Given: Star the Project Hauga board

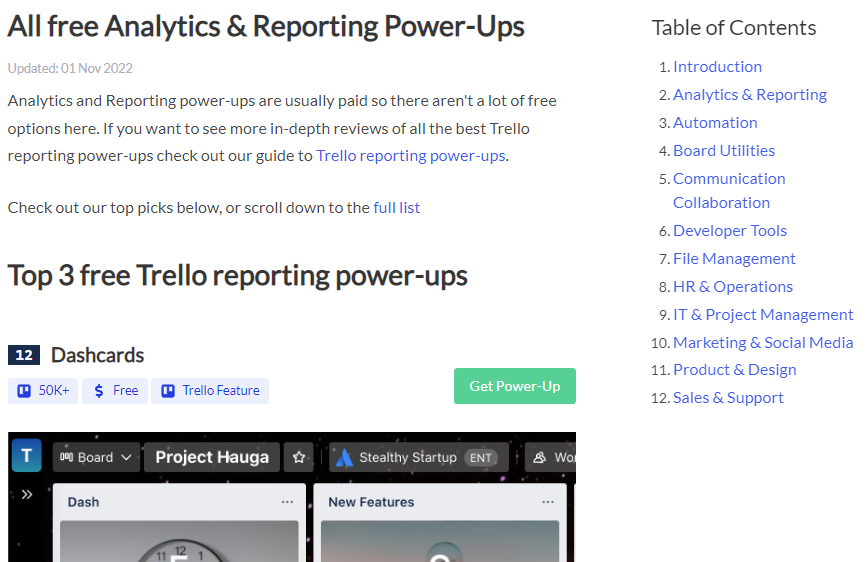Looking at the screenshot, I should pyautogui.click(x=299, y=457).
